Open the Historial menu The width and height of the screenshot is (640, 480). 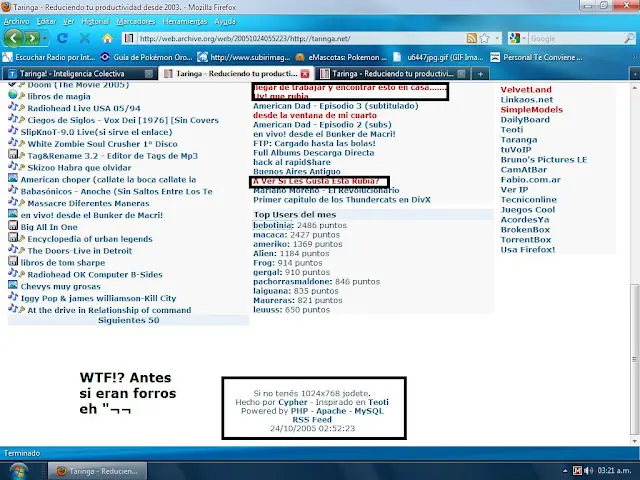(x=95, y=21)
